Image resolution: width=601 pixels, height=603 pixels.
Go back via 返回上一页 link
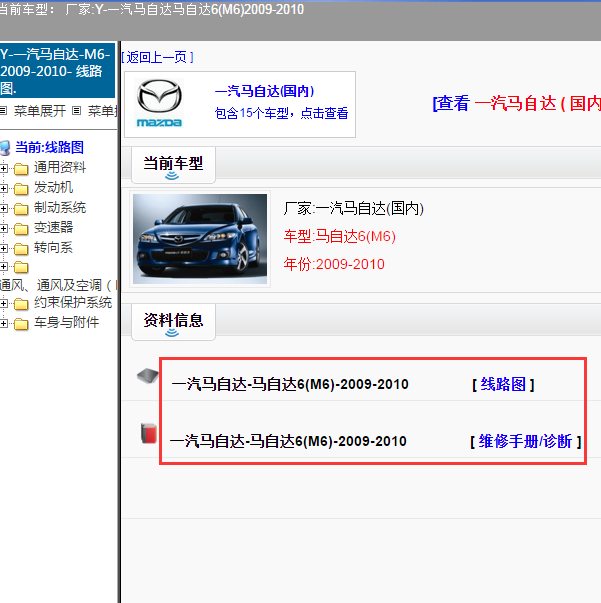157,57
